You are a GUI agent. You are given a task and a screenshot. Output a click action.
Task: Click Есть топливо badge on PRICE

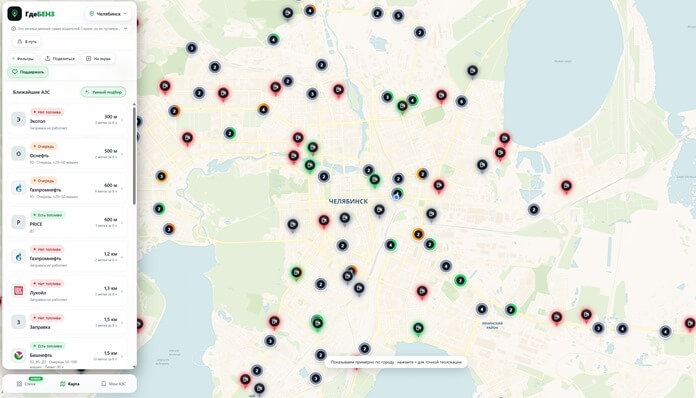point(47,215)
